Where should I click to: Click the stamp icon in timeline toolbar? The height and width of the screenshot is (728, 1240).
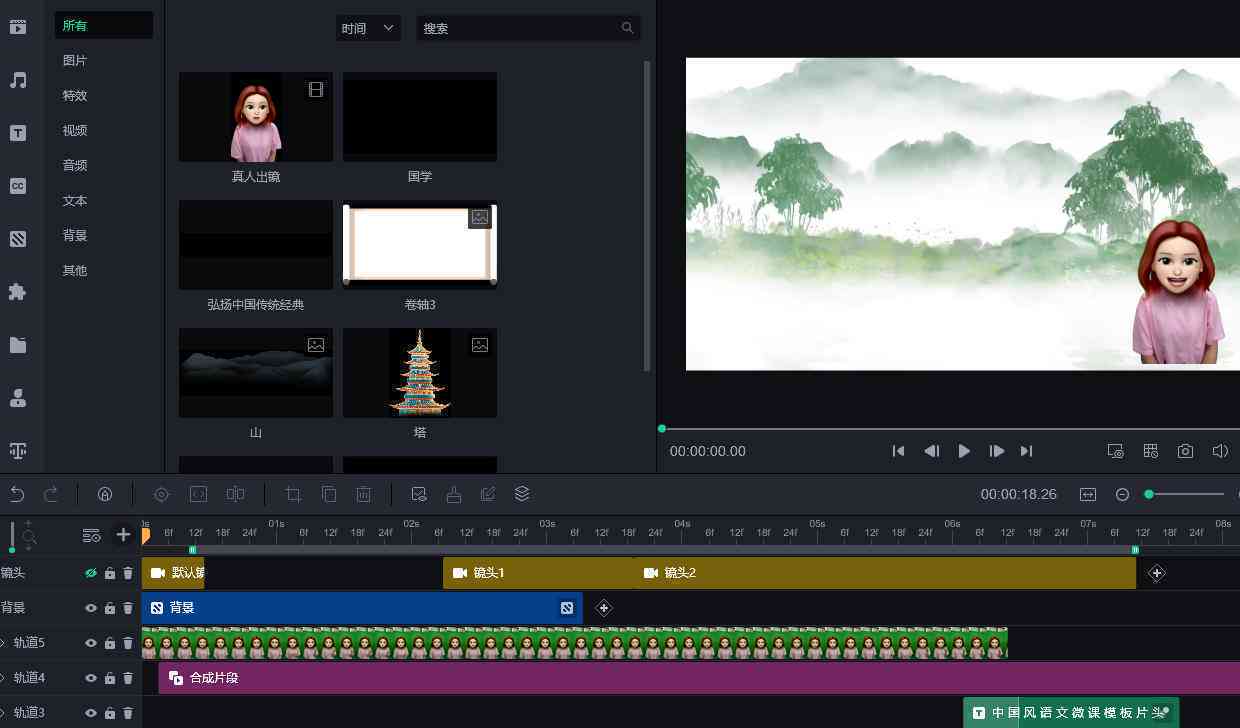[454, 494]
